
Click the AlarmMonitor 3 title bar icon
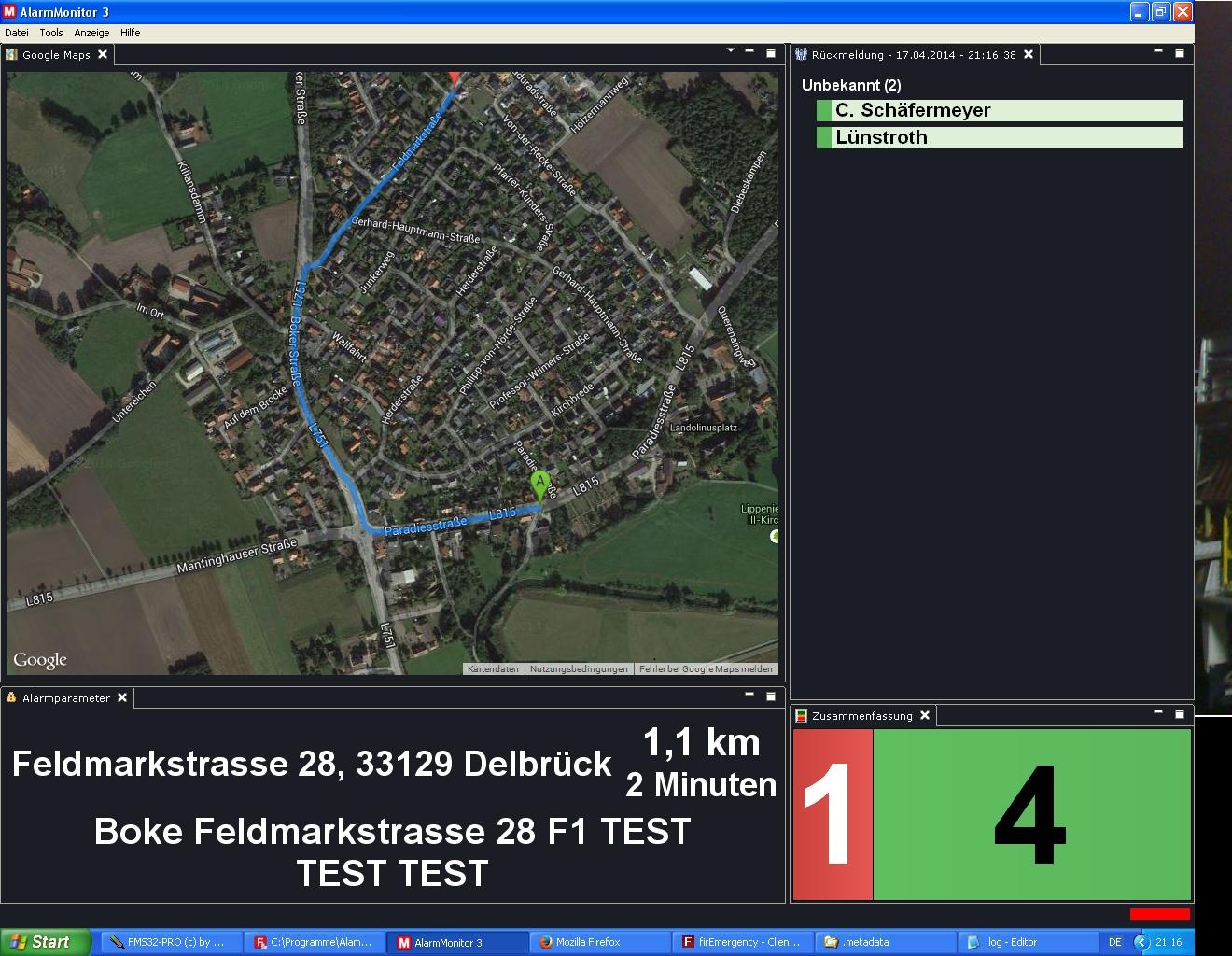click(x=9, y=11)
